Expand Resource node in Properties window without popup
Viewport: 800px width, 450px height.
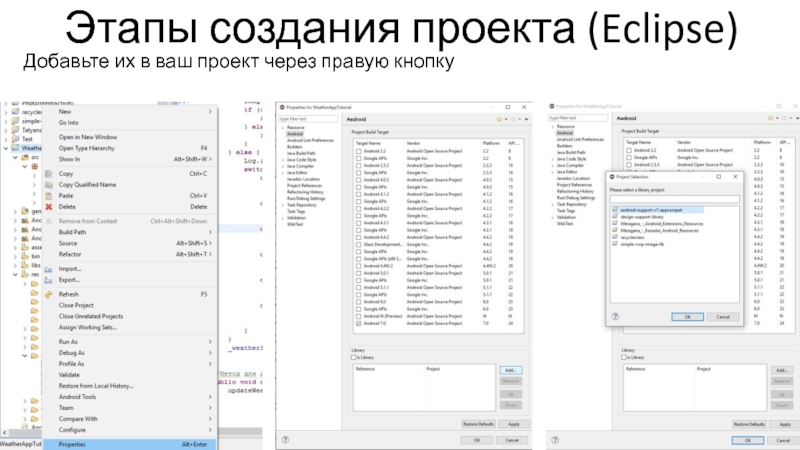tap(283, 128)
